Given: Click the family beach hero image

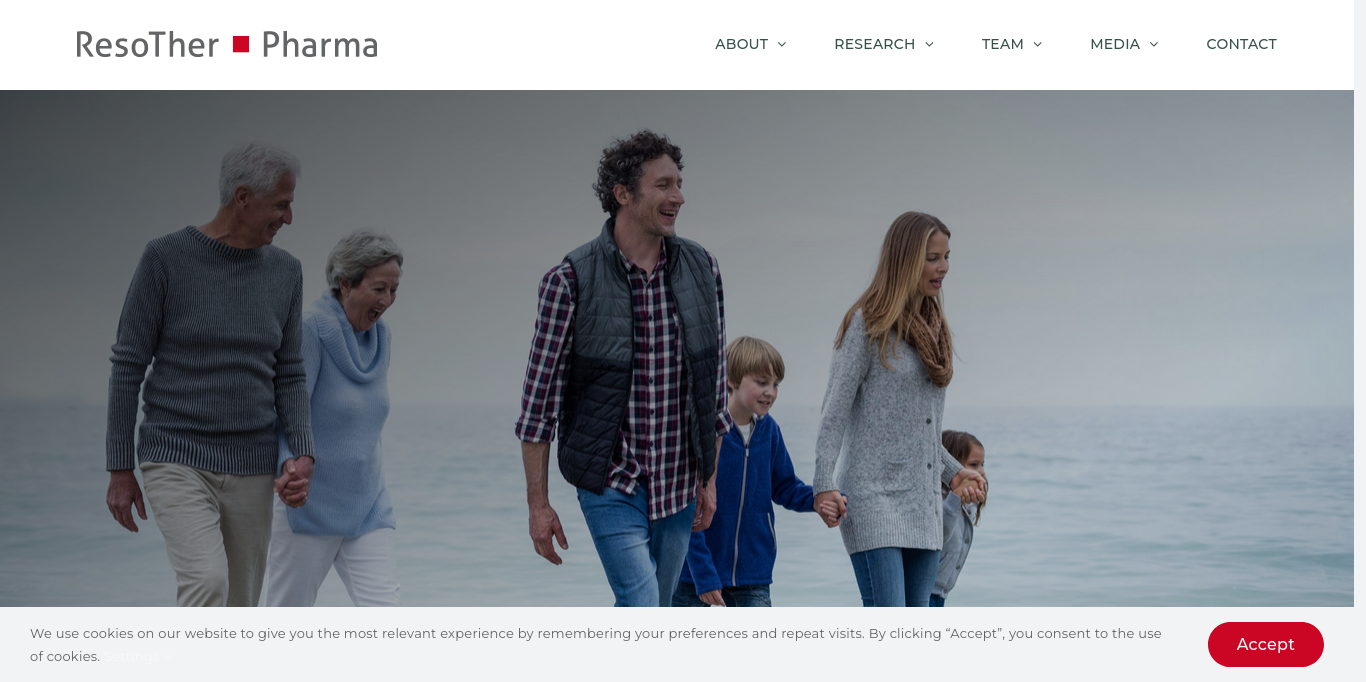Looking at the screenshot, I should pyautogui.click(x=677, y=348).
